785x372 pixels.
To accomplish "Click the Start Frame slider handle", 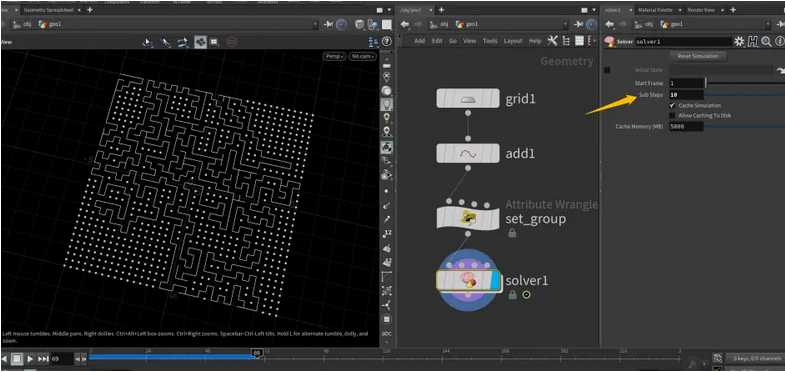I will click(706, 83).
